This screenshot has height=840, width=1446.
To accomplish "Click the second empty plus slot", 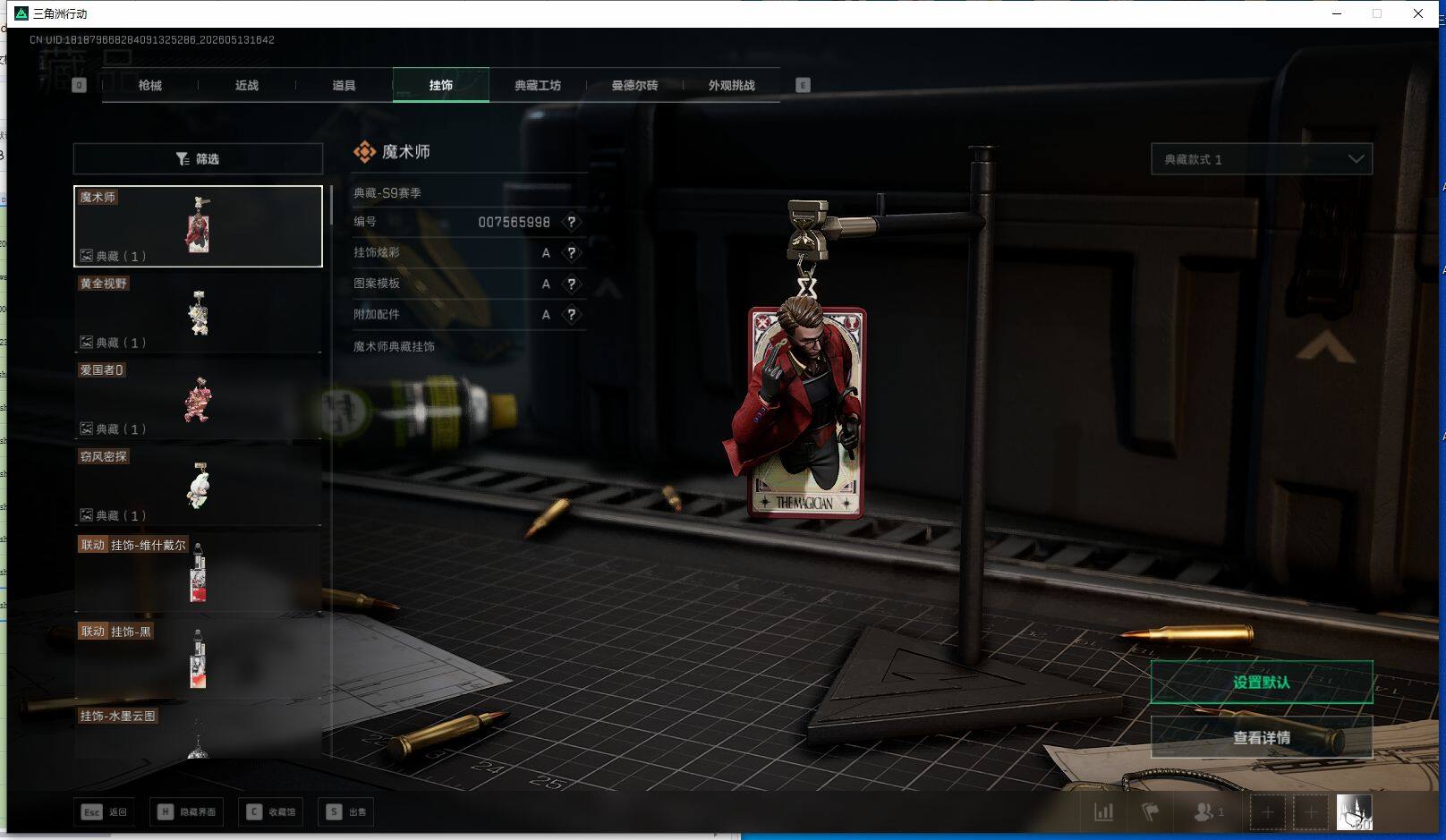I will 1311,812.
